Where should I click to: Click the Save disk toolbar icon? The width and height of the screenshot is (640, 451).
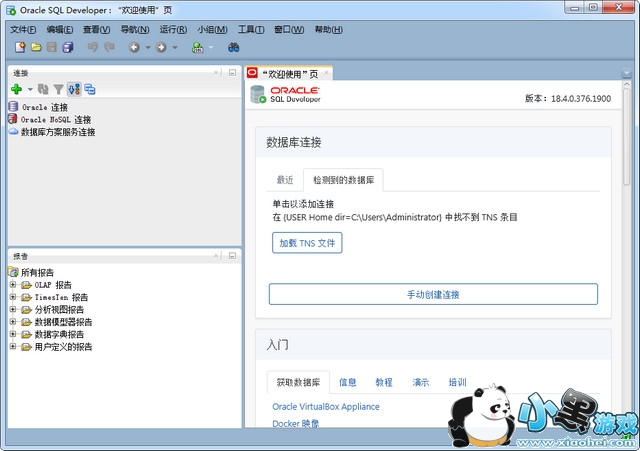[x=51, y=47]
